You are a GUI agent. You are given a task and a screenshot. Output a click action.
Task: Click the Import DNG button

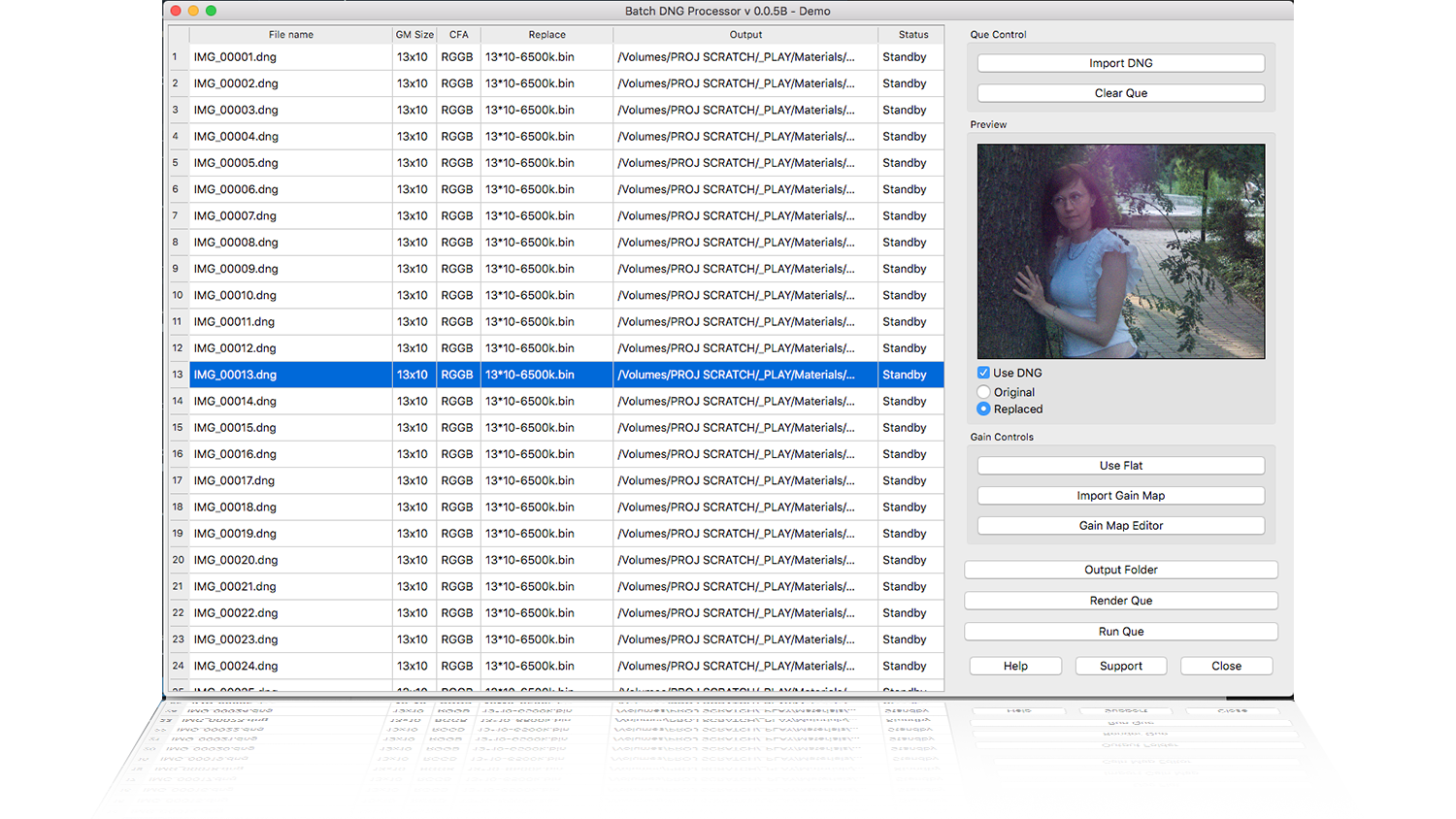coord(1120,63)
